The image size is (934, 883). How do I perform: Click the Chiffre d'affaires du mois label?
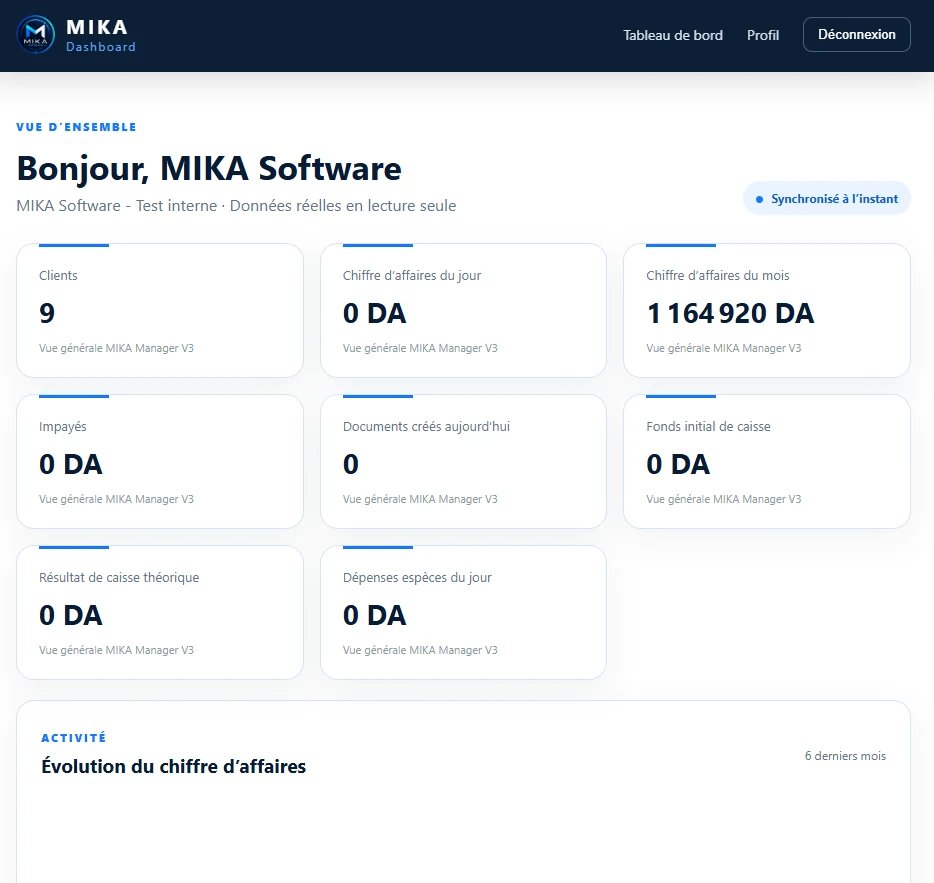[718, 275]
